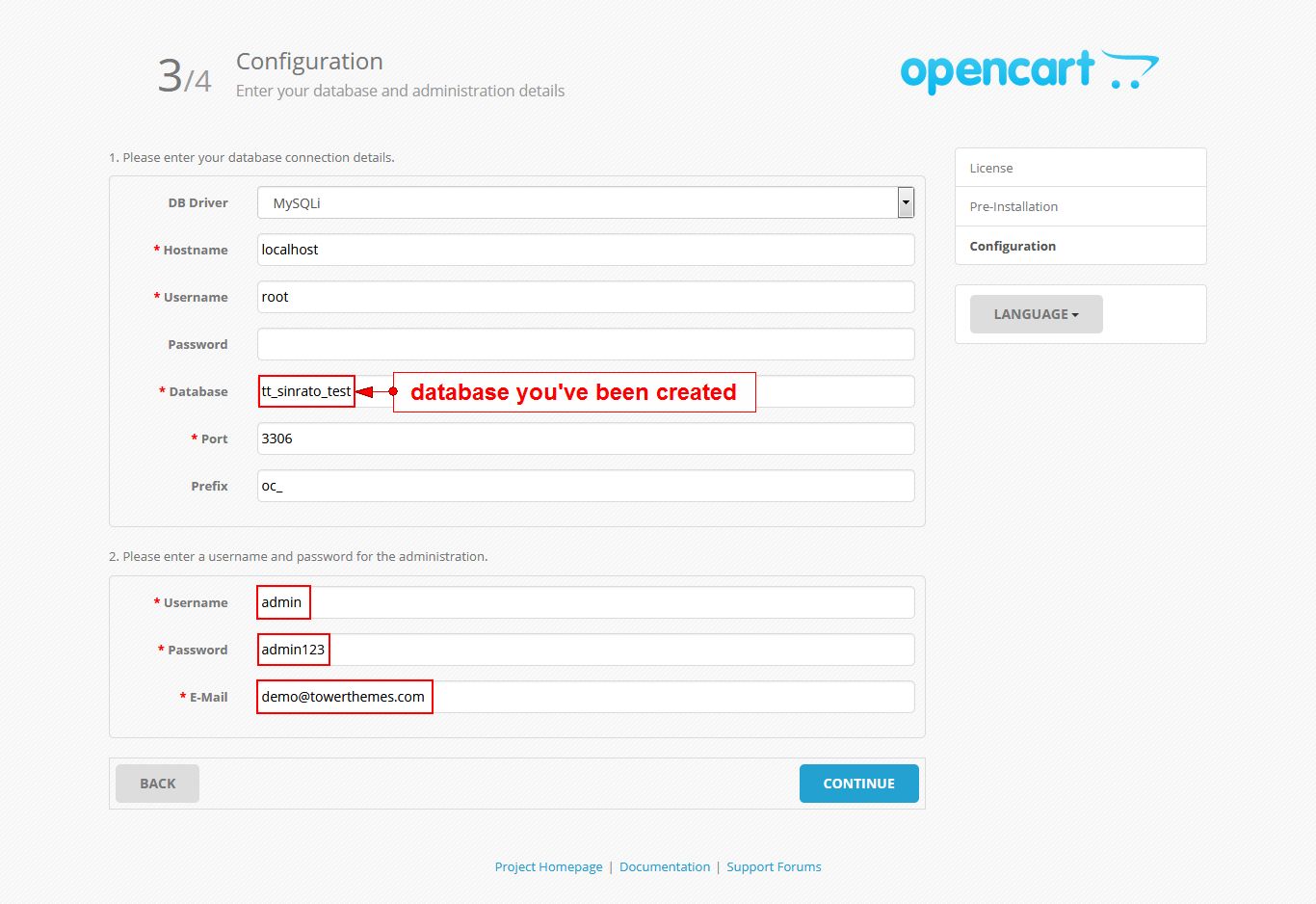The width and height of the screenshot is (1316, 904).
Task: Go to the Pre-Installation step
Action: (1080, 206)
